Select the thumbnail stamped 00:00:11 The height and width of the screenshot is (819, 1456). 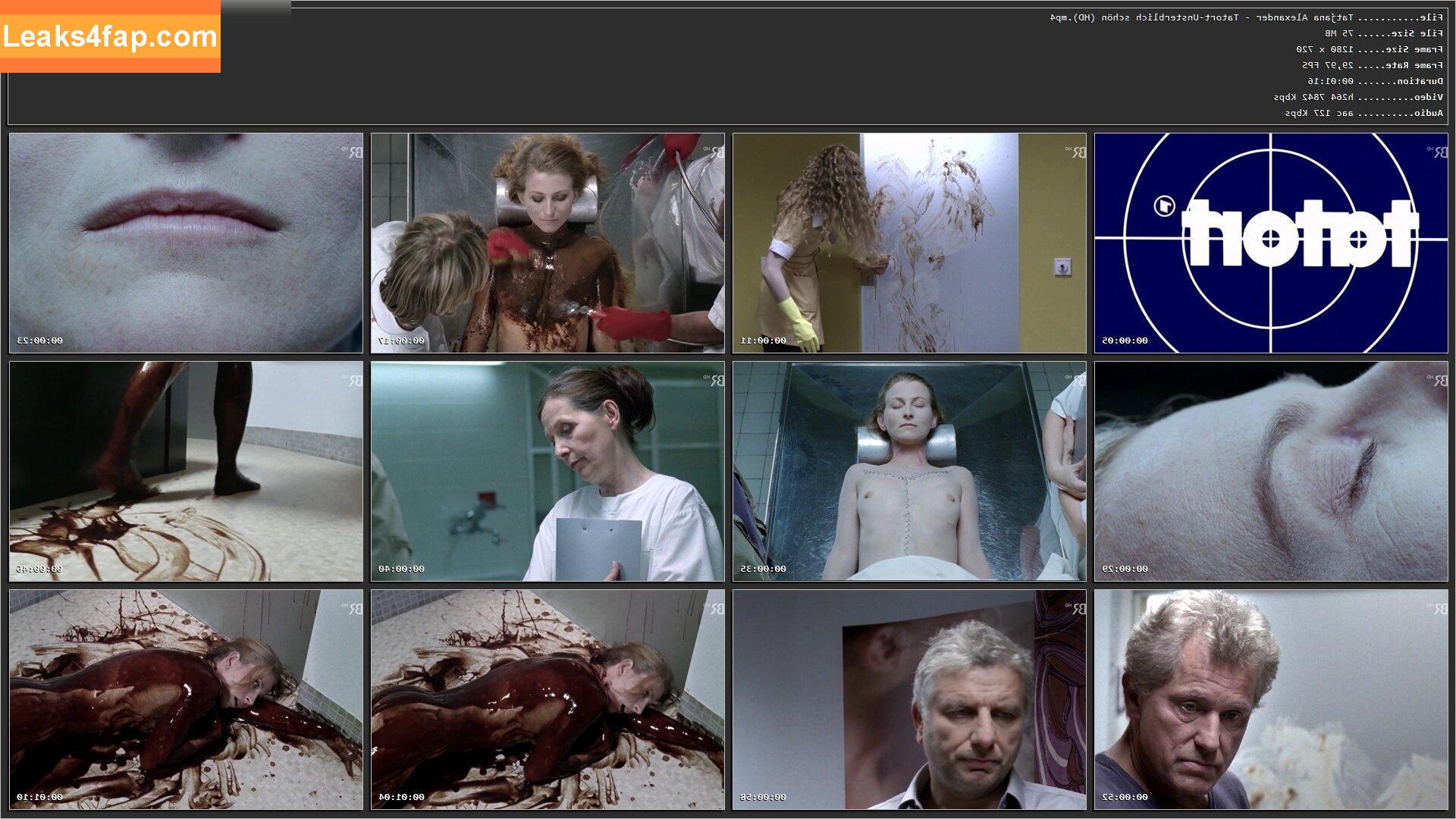(909, 243)
